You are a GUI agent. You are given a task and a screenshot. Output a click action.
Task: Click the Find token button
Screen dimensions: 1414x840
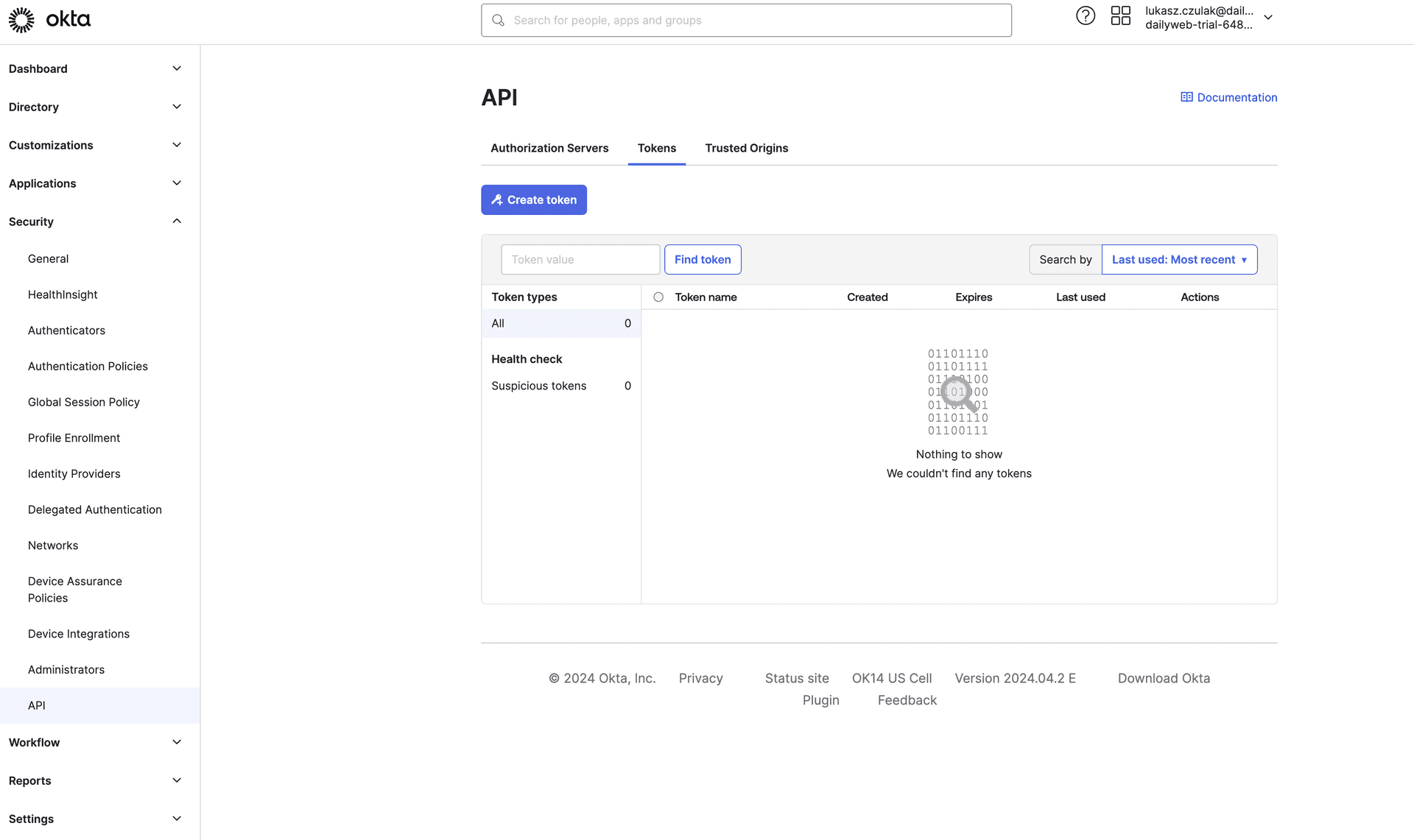(x=702, y=259)
